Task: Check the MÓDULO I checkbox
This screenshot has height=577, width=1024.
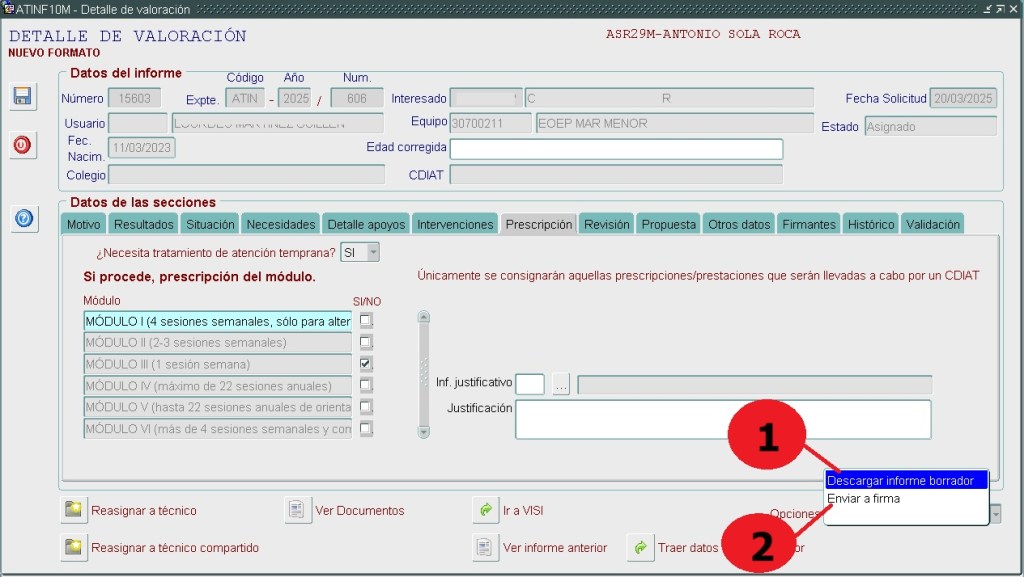Action: [x=366, y=321]
